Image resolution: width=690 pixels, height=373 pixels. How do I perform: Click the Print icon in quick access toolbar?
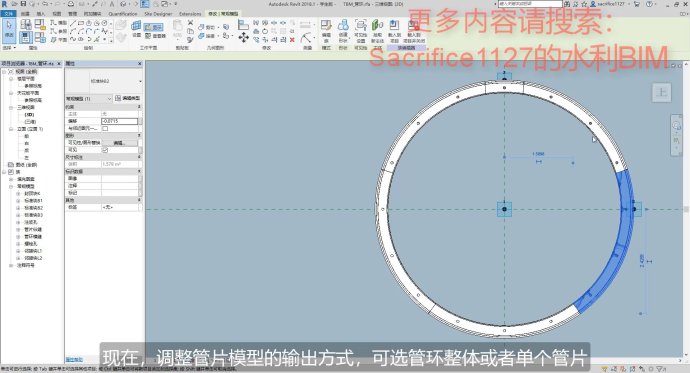point(70,4)
